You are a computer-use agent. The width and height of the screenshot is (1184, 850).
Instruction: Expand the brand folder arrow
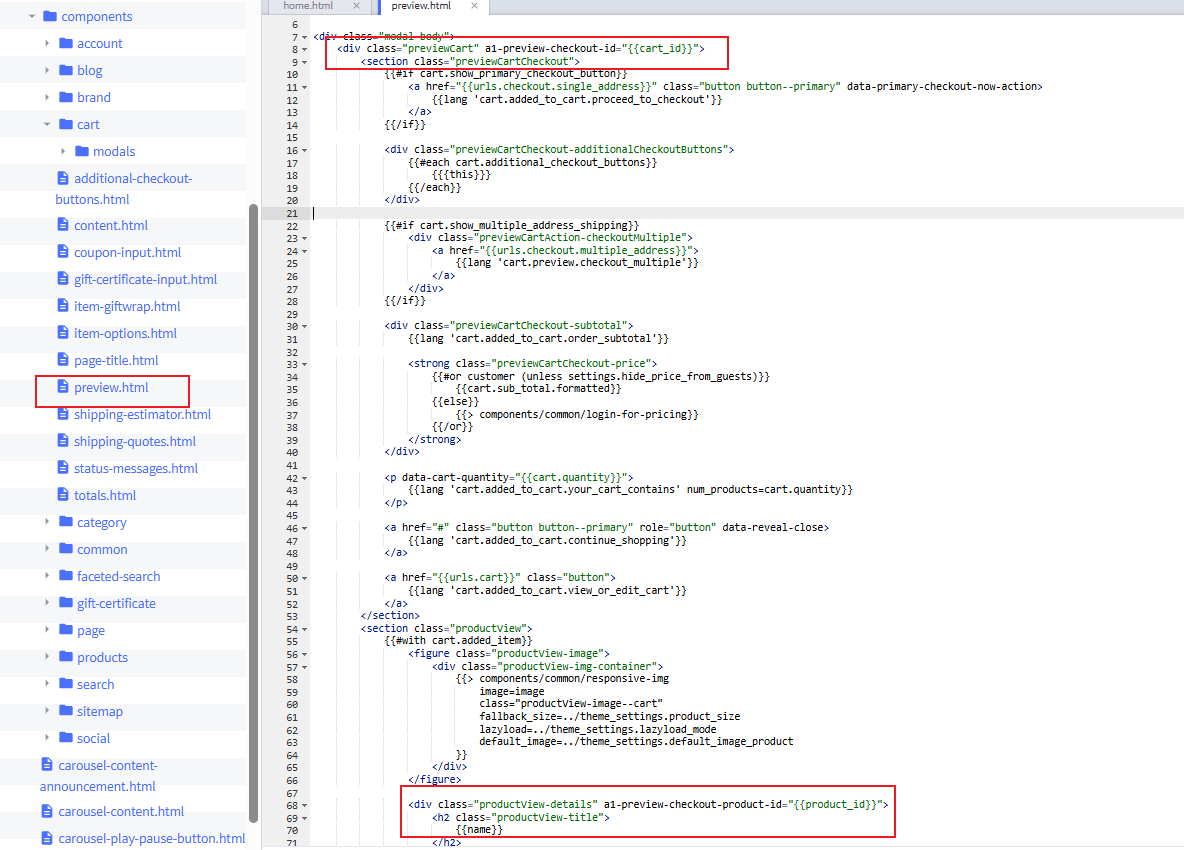[x=47, y=97]
